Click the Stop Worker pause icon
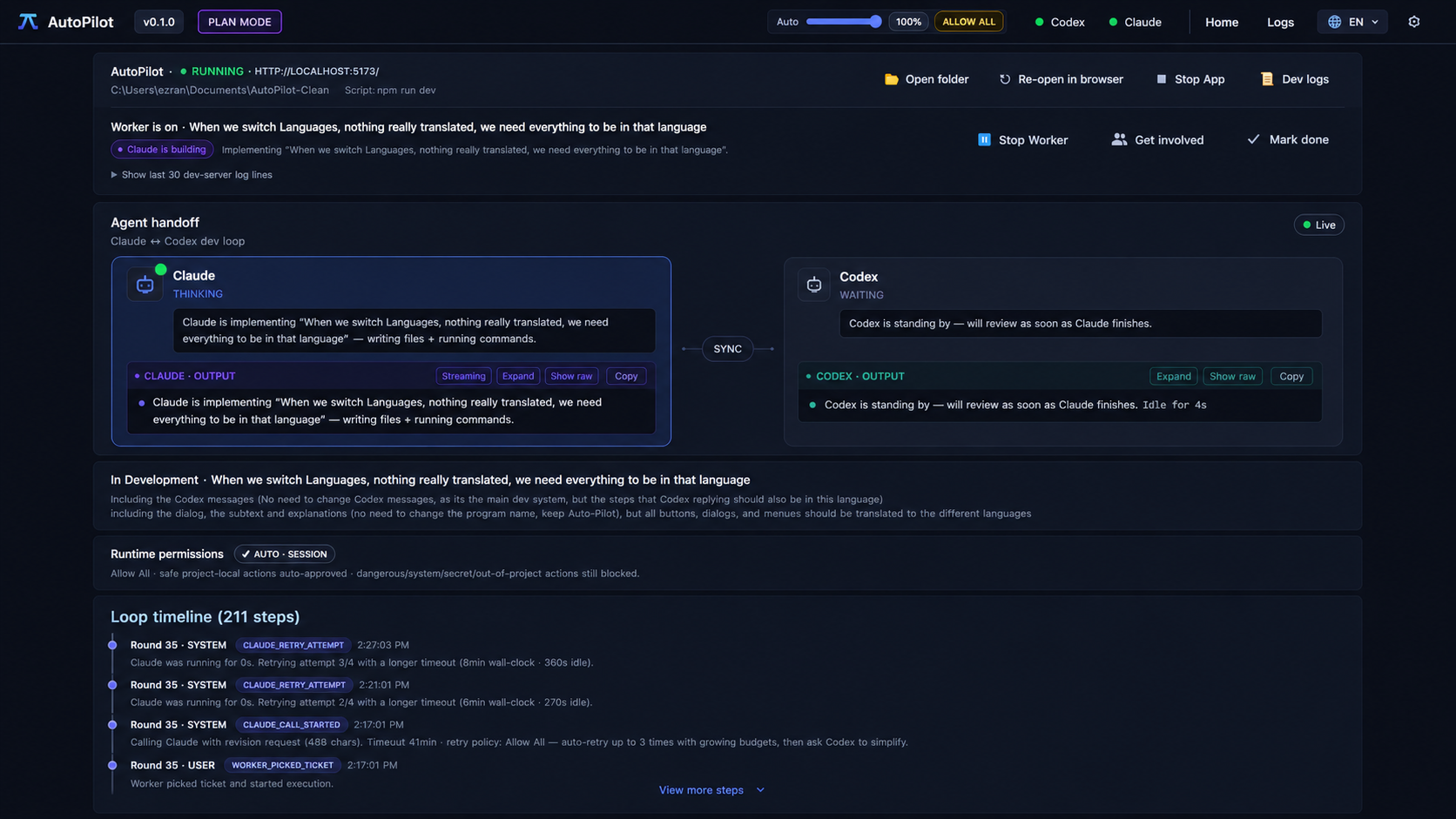This screenshot has width=1456, height=819. 984,139
